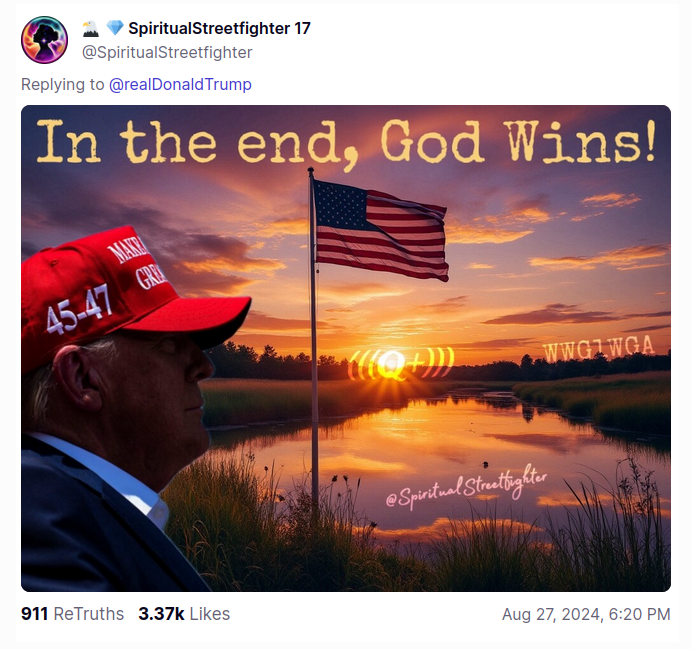Open the @realDonaldTrump mention link
This screenshot has width=692, height=649.
pos(180,84)
